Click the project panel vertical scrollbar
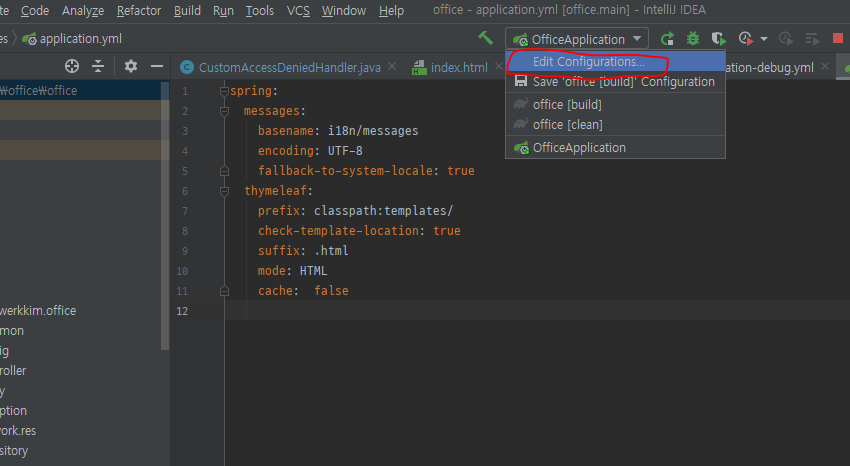The width and height of the screenshot is (850, 466). [165, 217]
